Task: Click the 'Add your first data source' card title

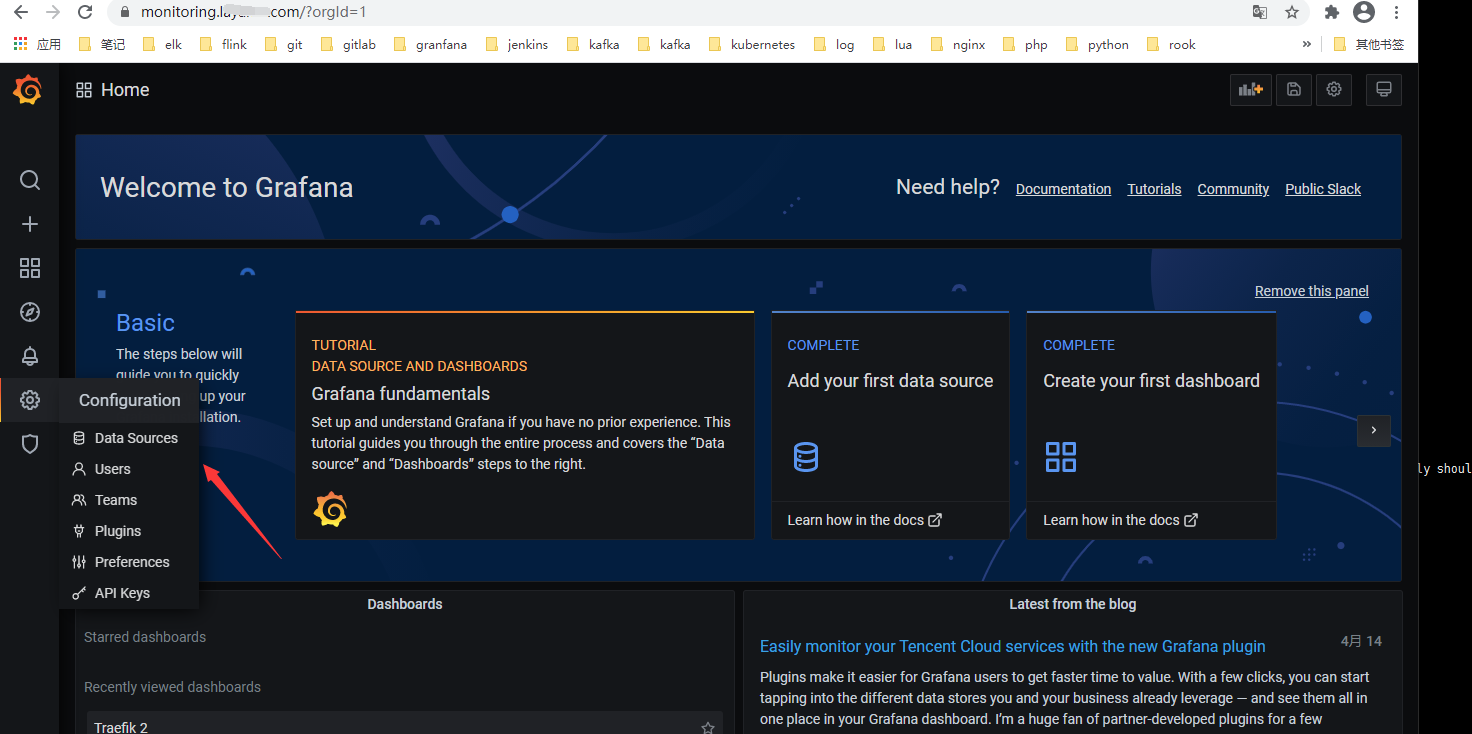Action: click(890, 381)
